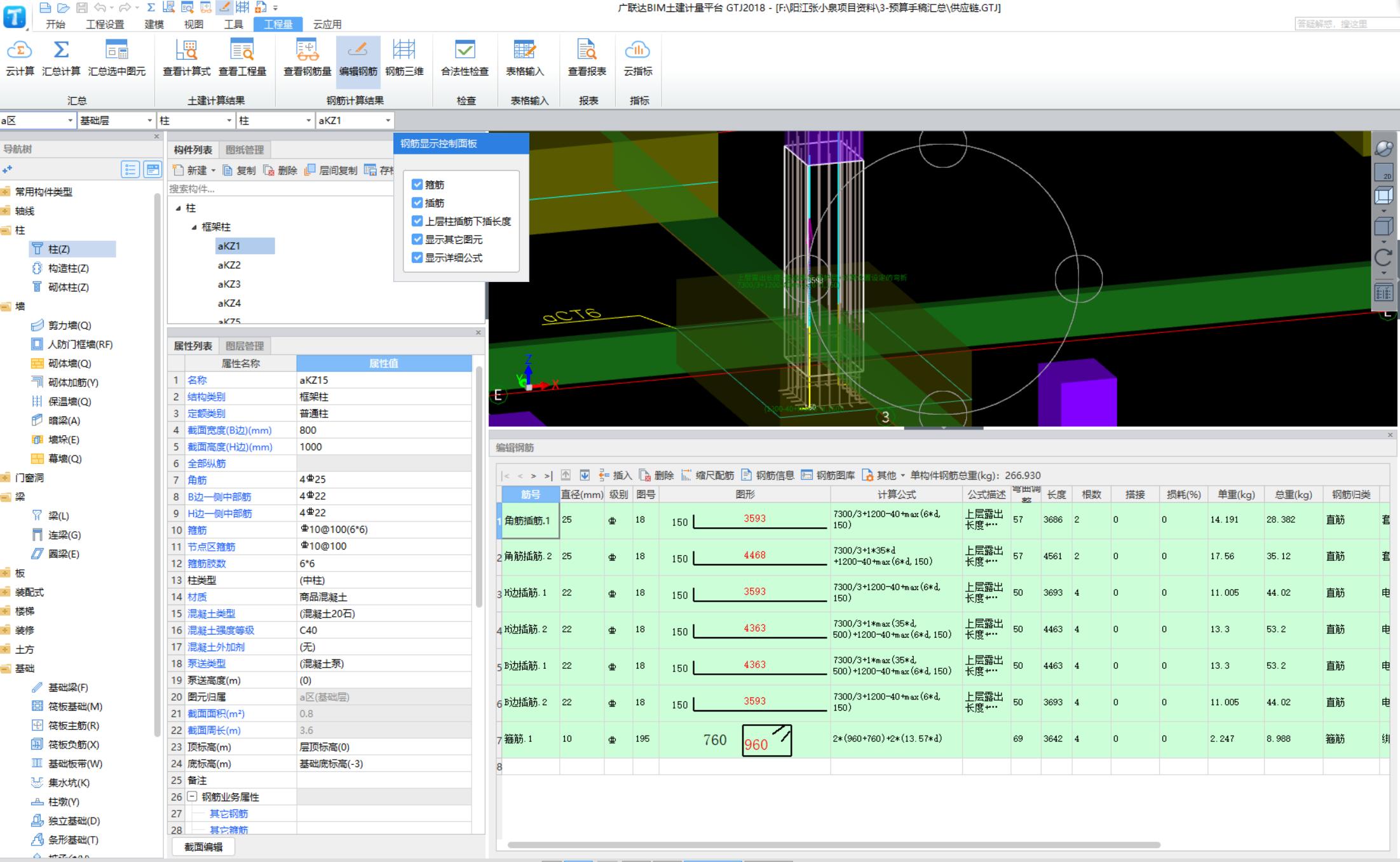This screenshot has height=862, width=1400.
Task: Run 合法性检查 validity check
Action: coord(465,58)
